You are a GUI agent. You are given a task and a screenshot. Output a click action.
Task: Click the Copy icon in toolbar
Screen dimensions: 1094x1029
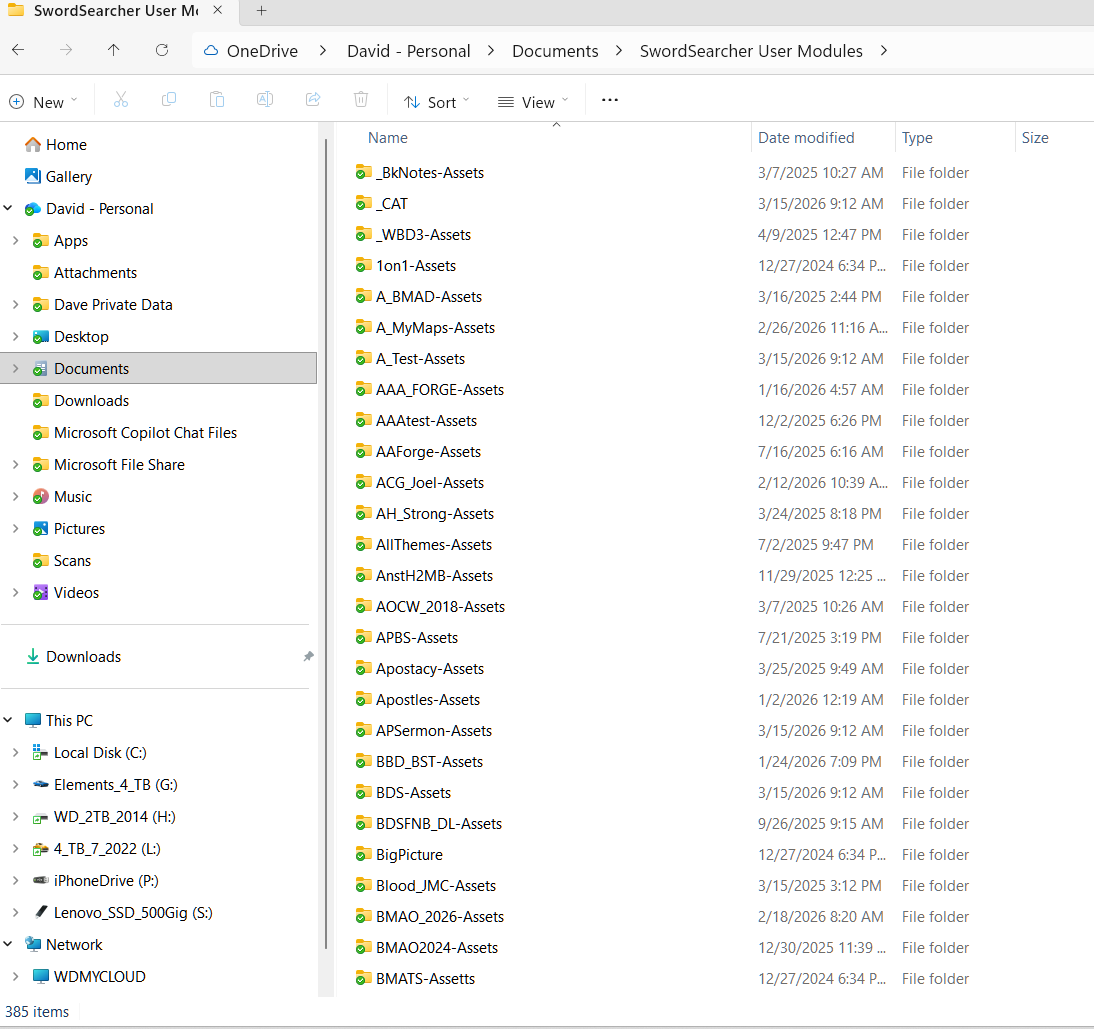pyautogui.click(x=169, y=100)
